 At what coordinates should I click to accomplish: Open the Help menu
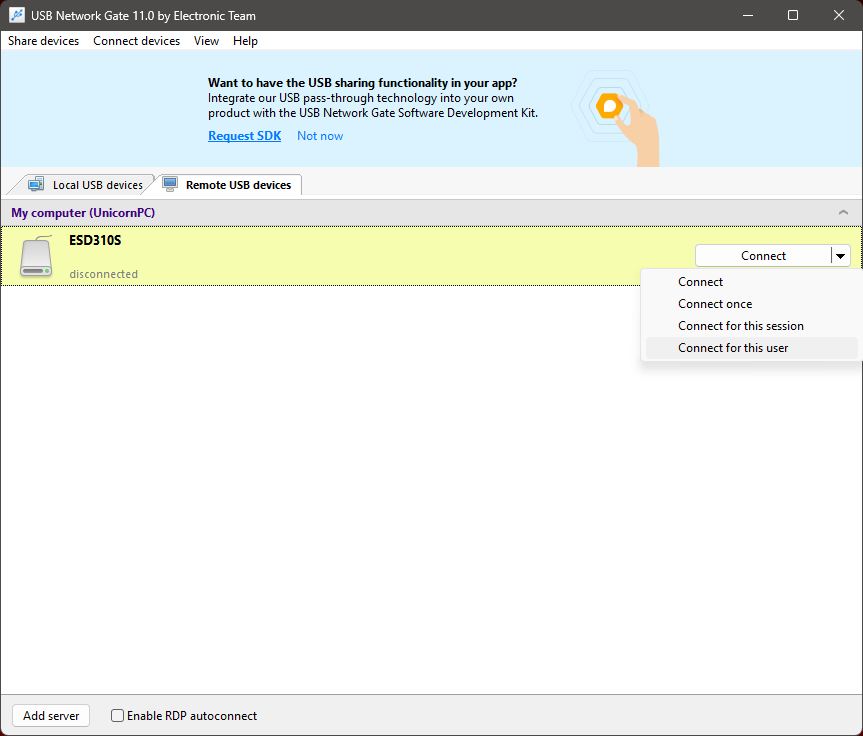tap(245, 41)
